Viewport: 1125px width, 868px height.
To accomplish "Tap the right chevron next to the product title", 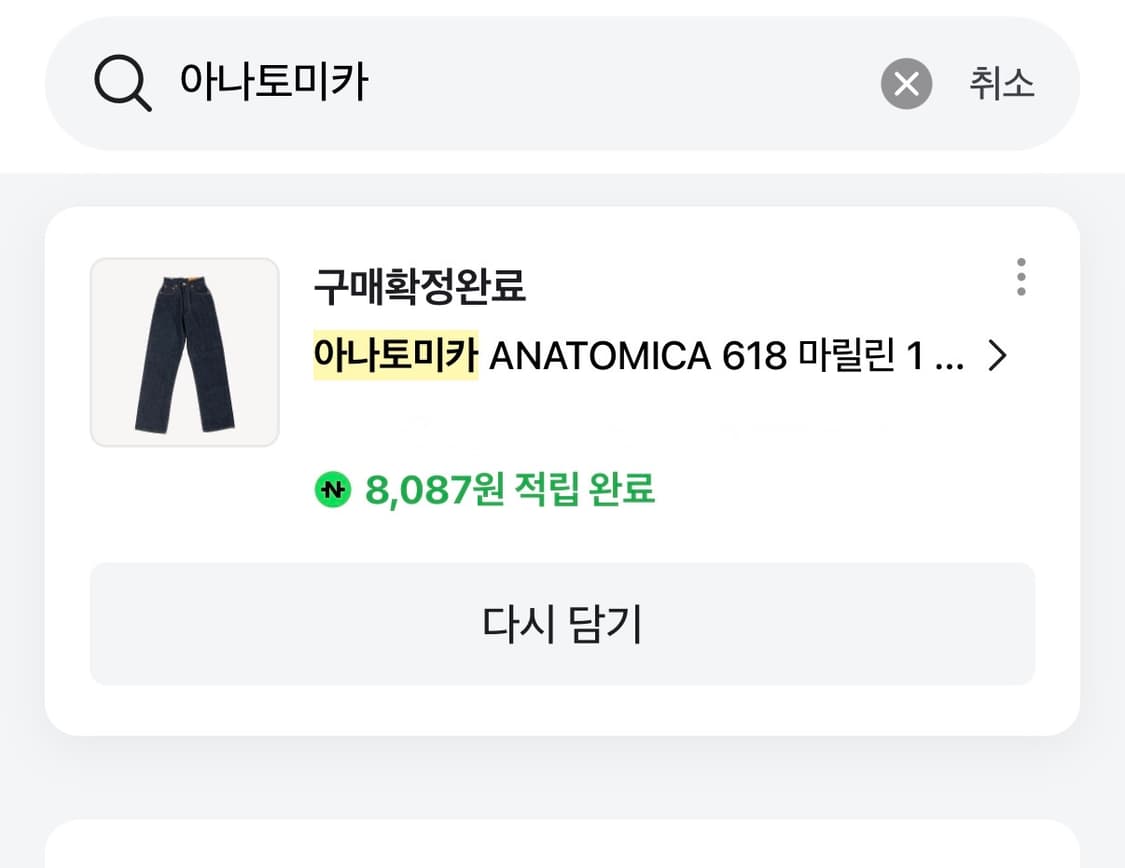I will point(997,356).
